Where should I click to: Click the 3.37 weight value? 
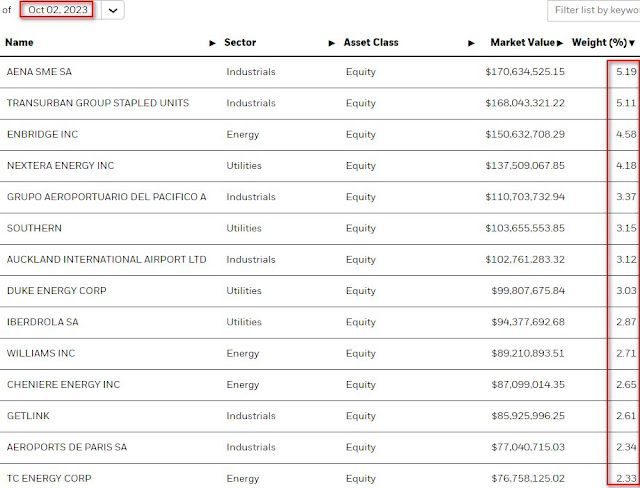[x=626, y=197]
